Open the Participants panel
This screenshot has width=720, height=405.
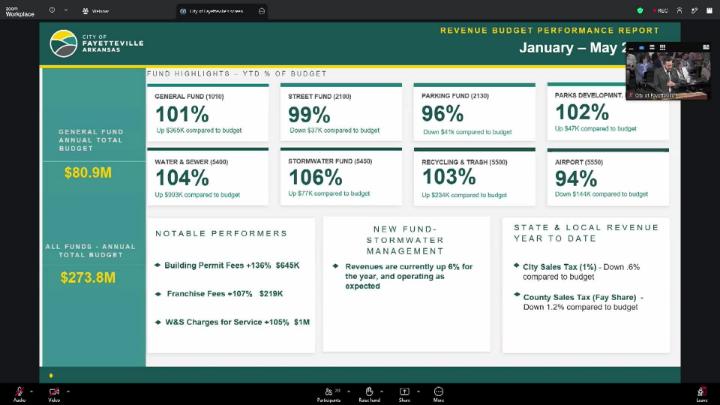[329, 392]
